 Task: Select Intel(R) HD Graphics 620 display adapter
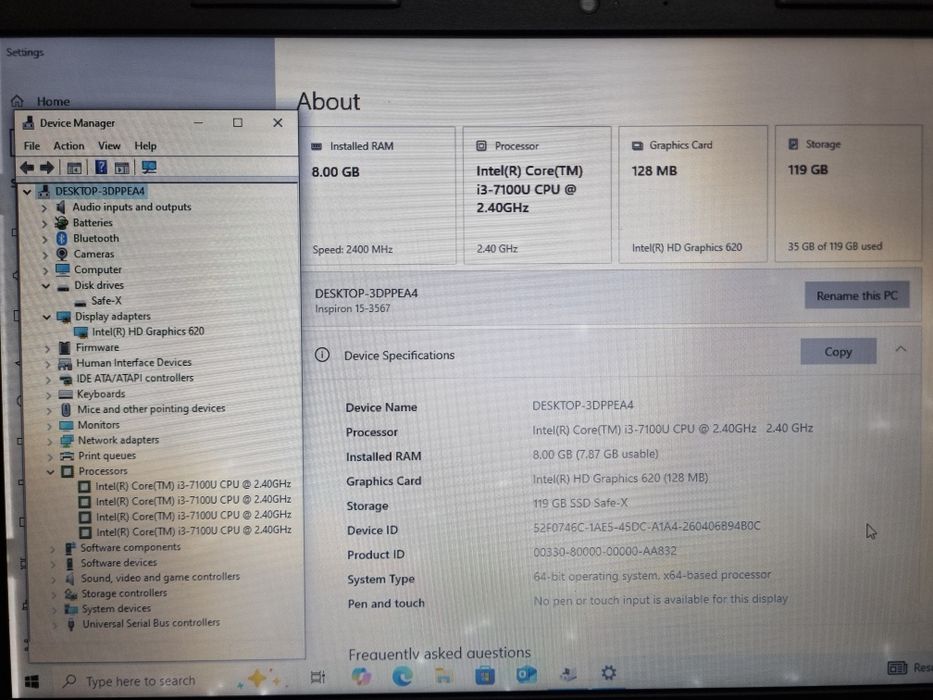(148, 332)
